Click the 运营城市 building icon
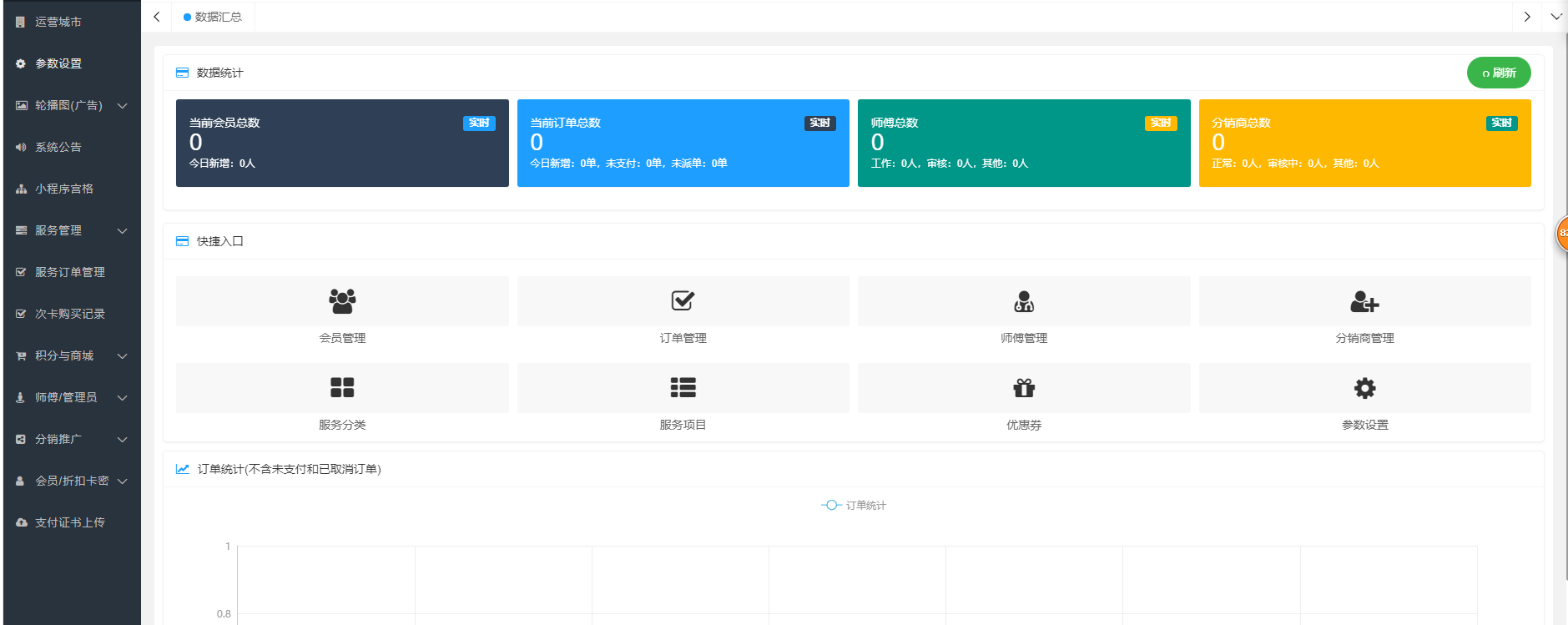The height and width of the screenshot is (625, 1568). click(20, 22)
